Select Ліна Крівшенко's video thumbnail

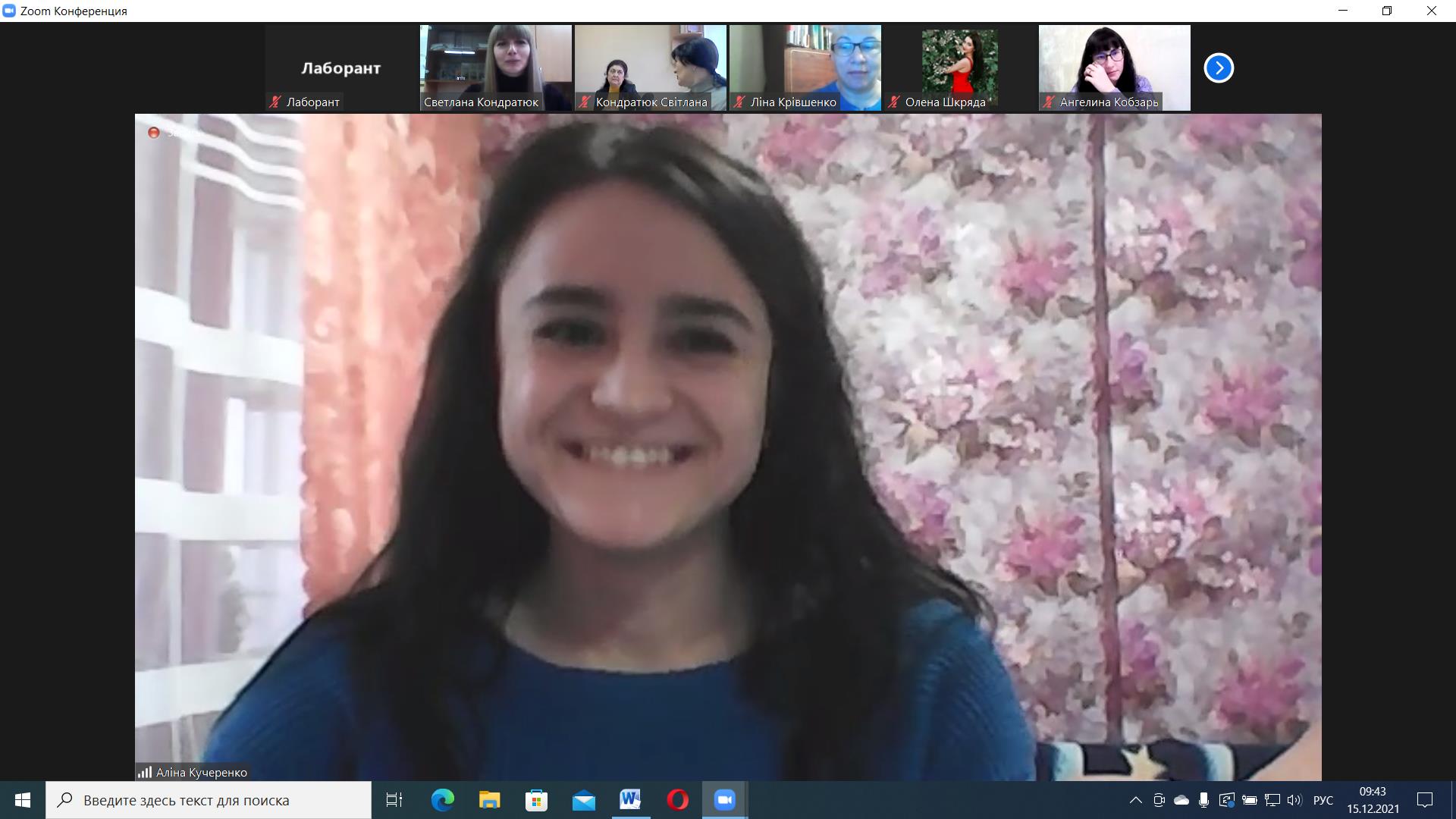click(x=805, y=68)
